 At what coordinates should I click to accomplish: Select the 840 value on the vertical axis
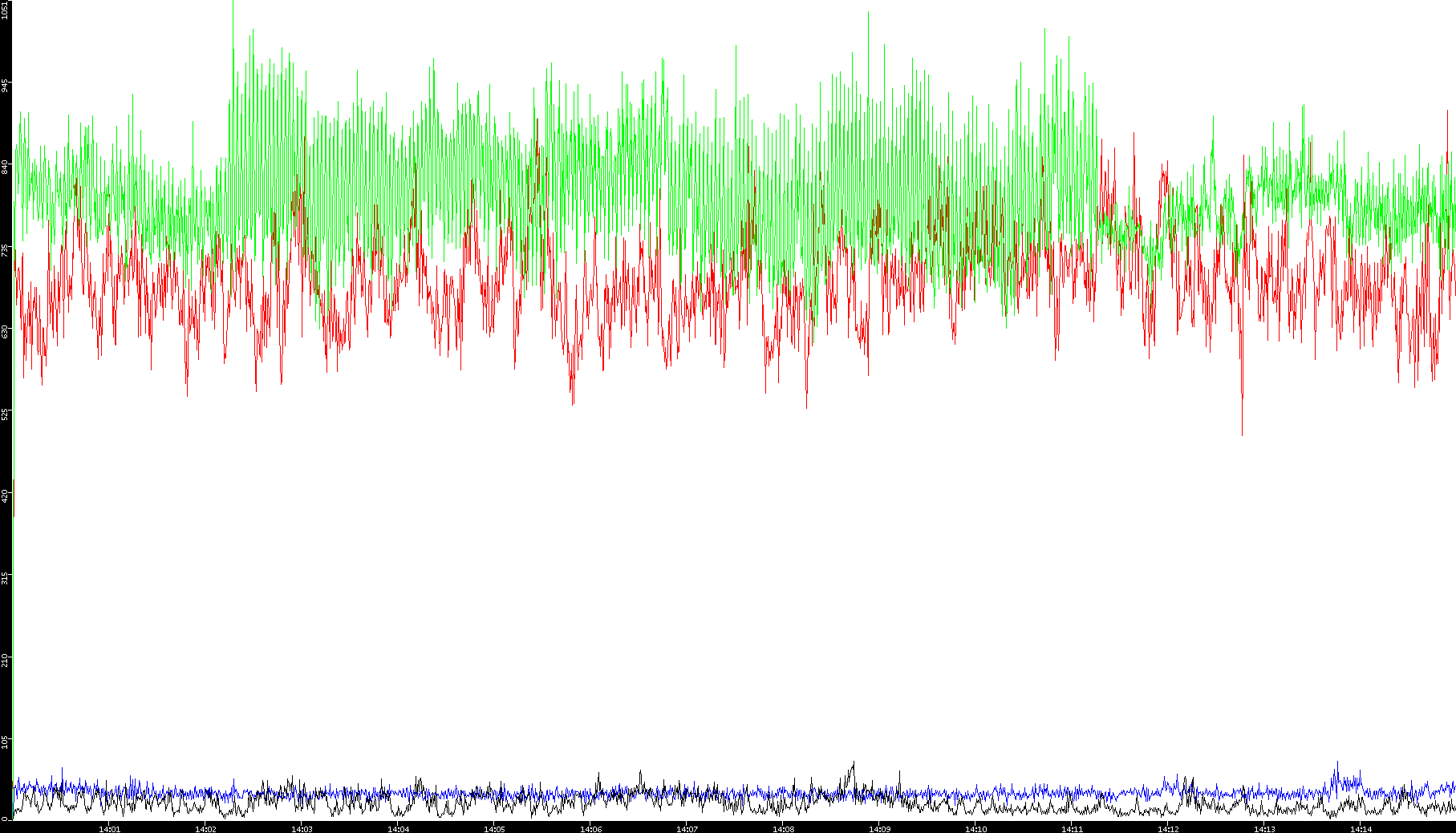click(6, 167)
